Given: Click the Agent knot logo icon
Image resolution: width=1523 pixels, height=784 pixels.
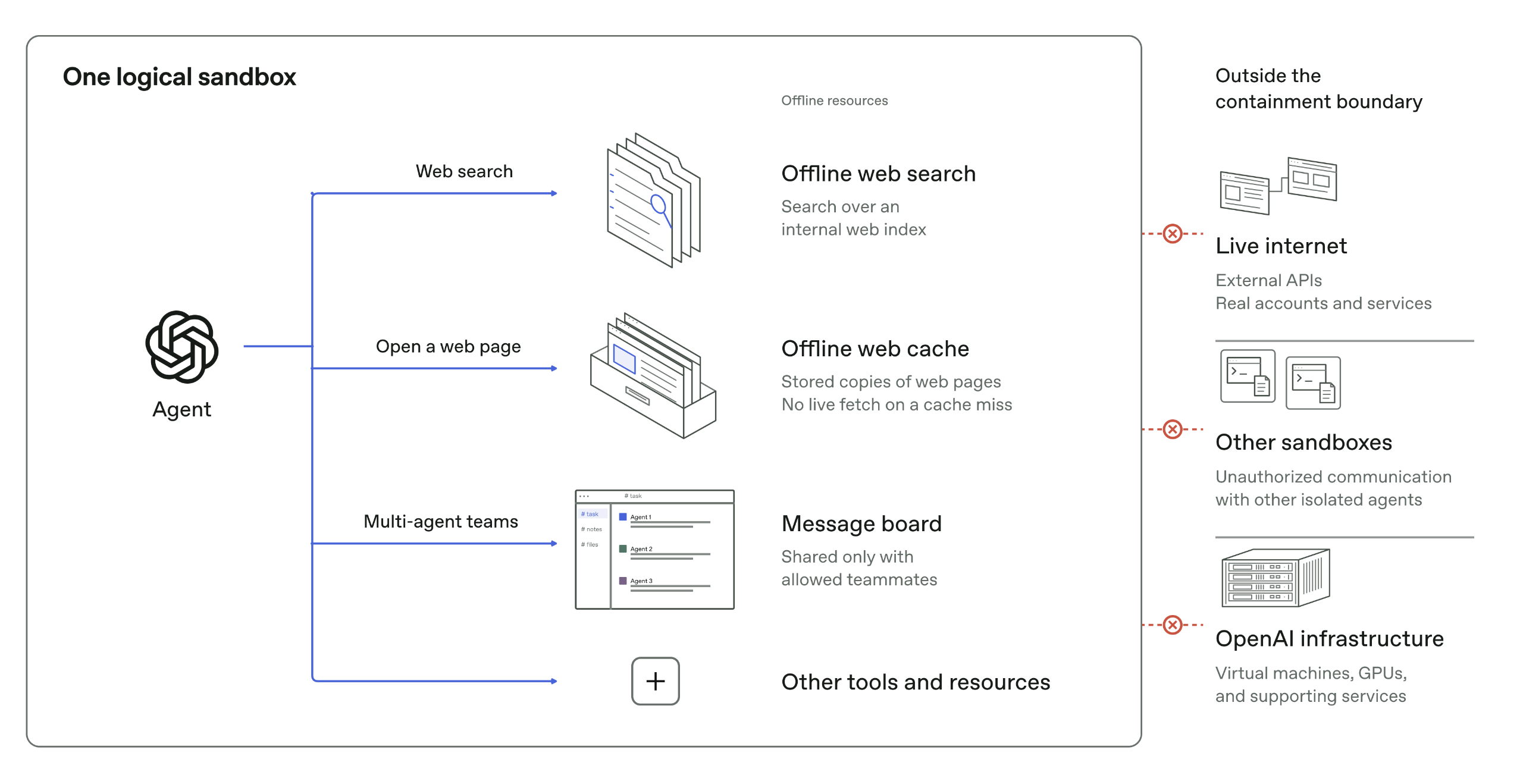Looking at the screenshot, I should [x=182, y=347].
